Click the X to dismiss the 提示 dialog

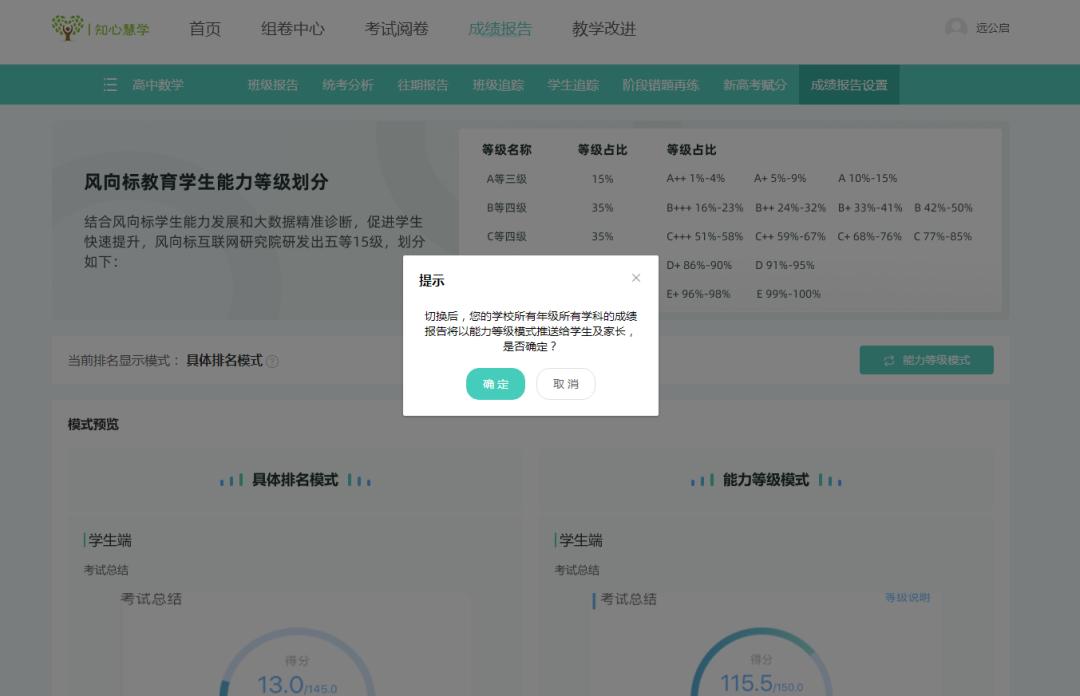pos(636,278)
